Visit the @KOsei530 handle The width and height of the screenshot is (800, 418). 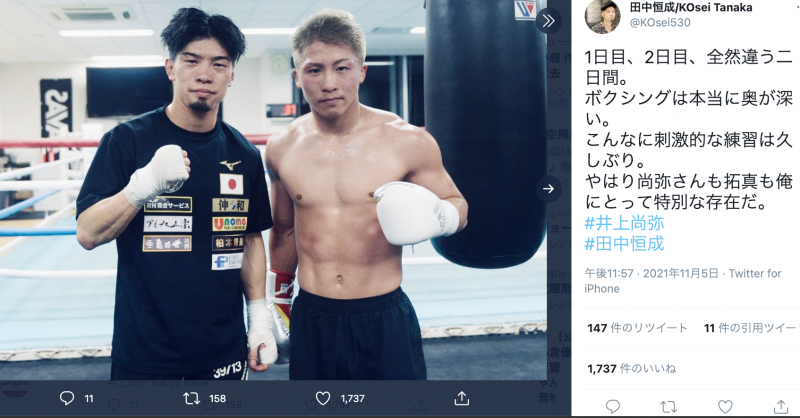point(660,22)
